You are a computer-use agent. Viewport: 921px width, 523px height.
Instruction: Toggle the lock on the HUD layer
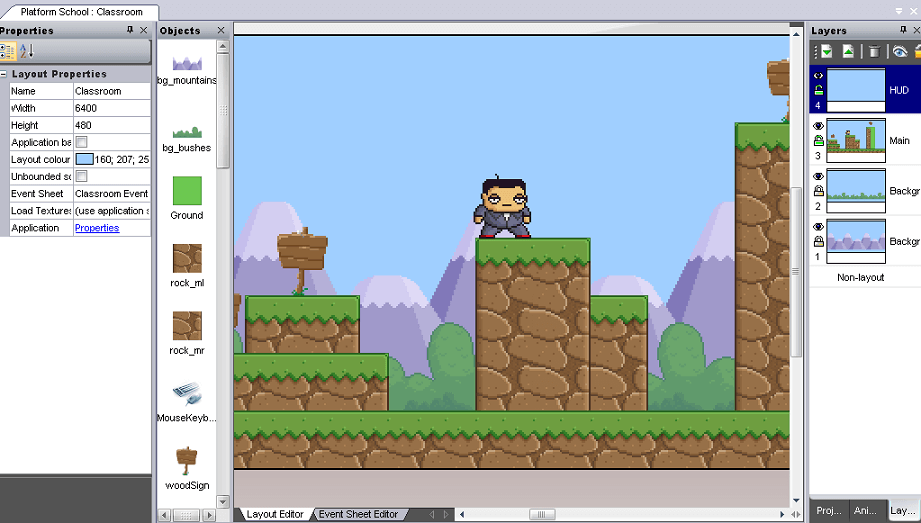pos(818,90)
